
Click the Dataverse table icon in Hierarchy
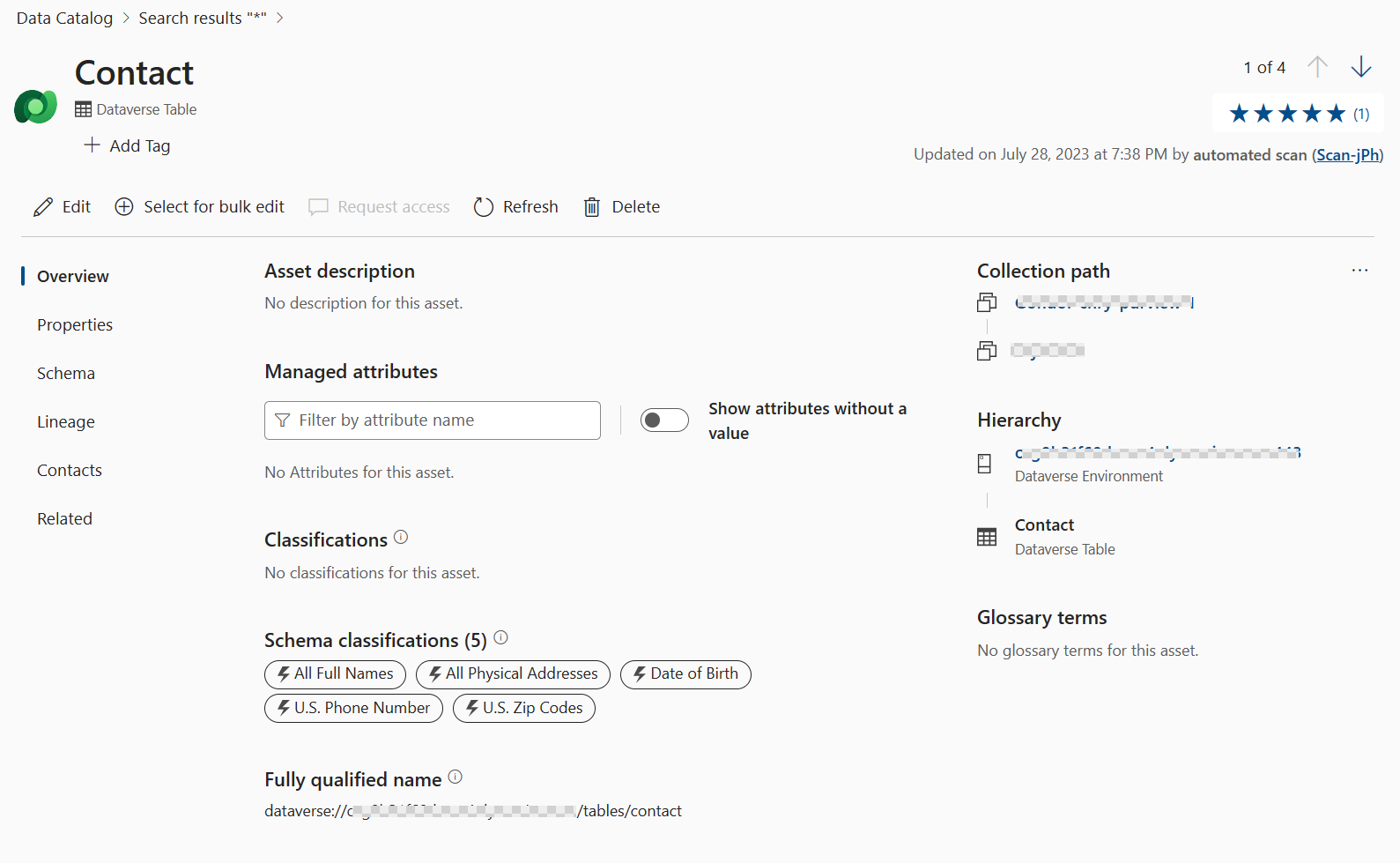987,536
